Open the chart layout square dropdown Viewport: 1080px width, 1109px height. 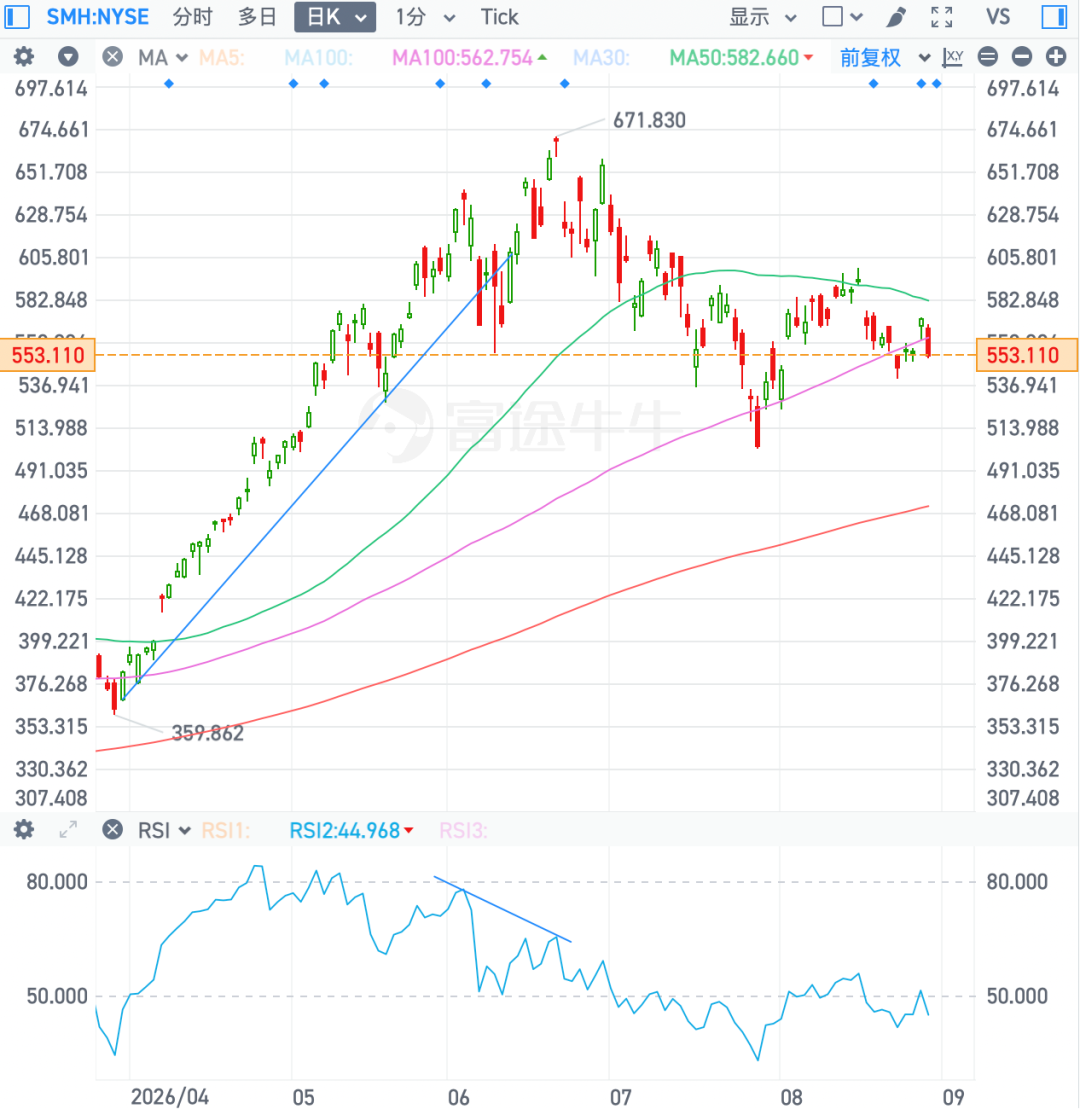pos(842,16)
